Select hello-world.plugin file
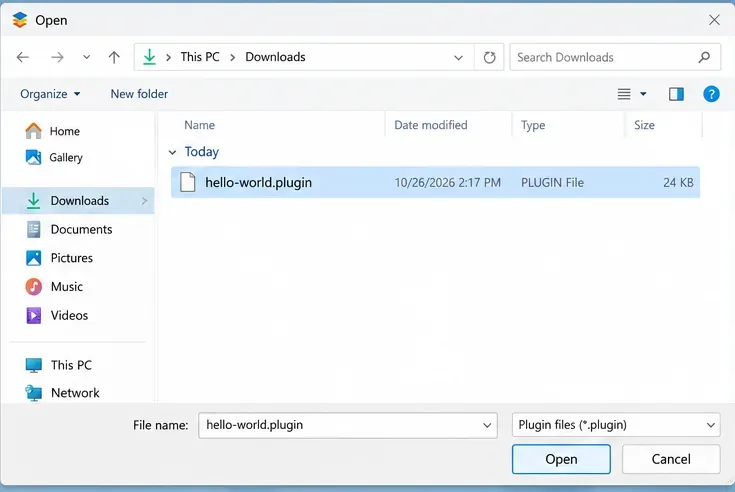Image resolution: width=735 pixels, height=492 pixels. [435, 182]
